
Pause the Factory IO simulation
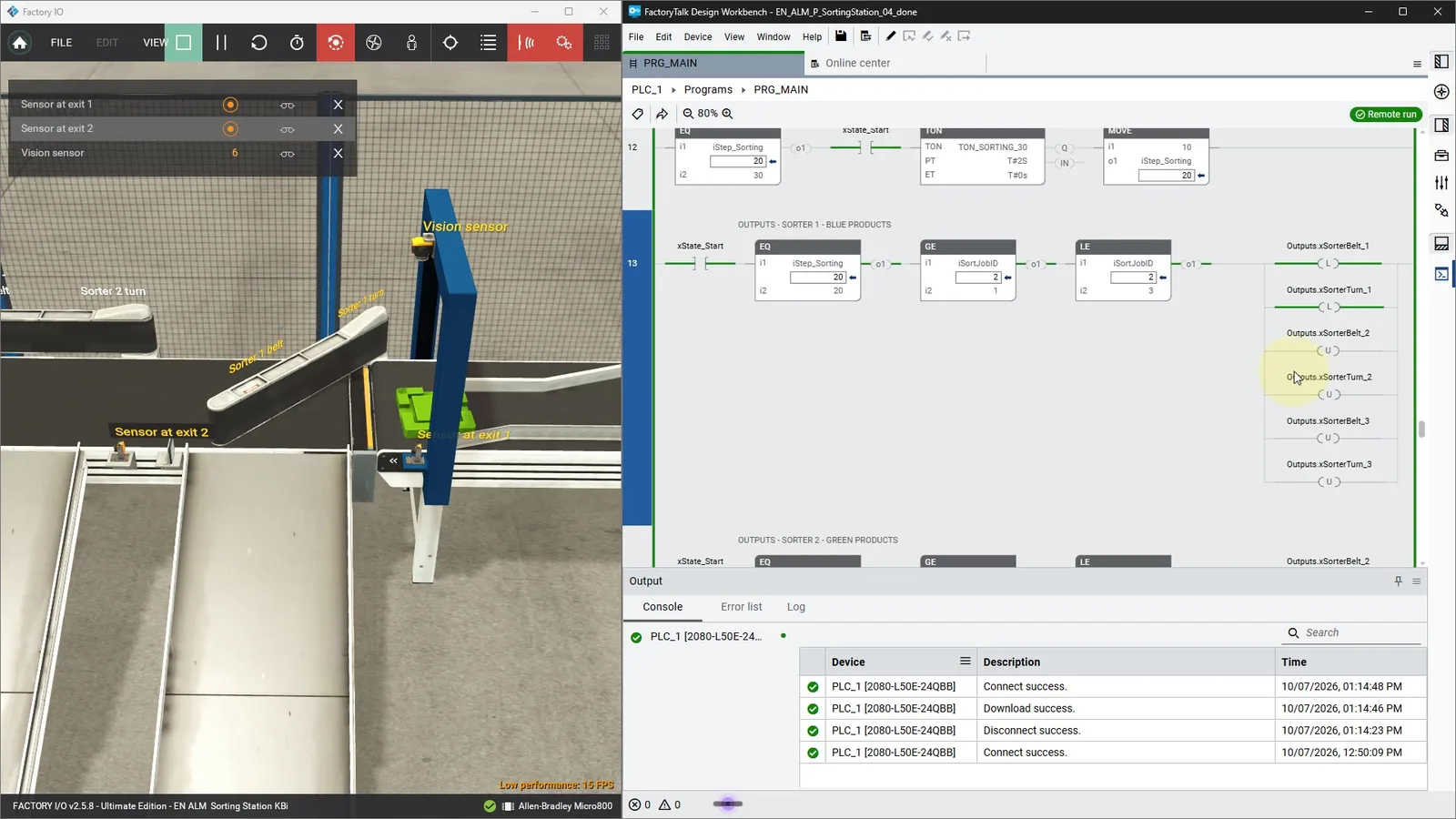click(221, 43)
